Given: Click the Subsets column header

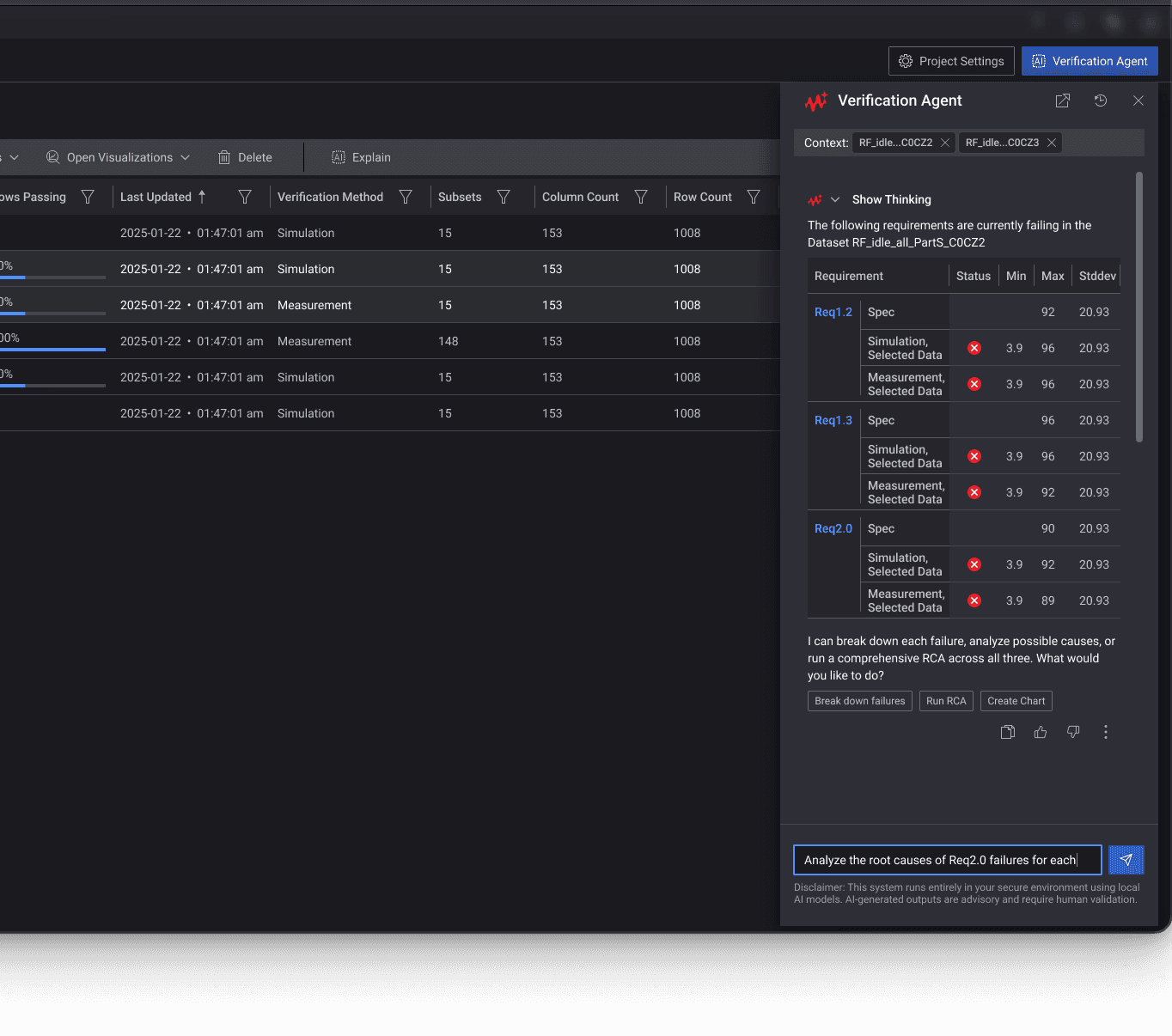Looking at the screenshot, I should (460, 197).
